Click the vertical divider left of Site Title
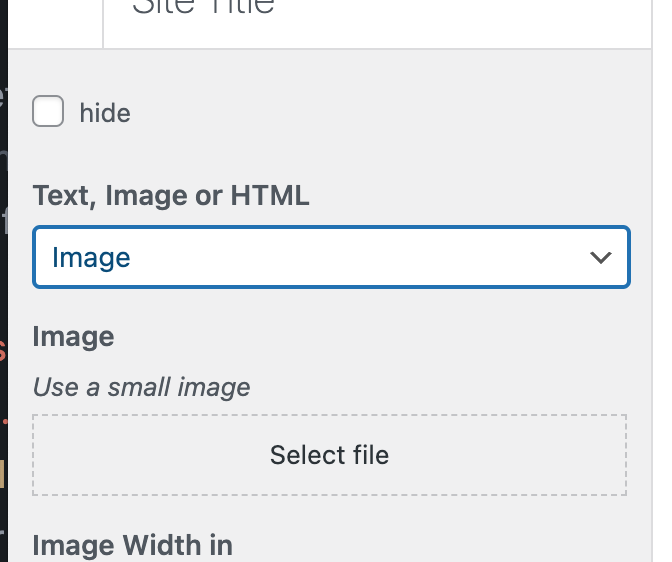This screenshot has width=672, height=562. tap(103, 22)
